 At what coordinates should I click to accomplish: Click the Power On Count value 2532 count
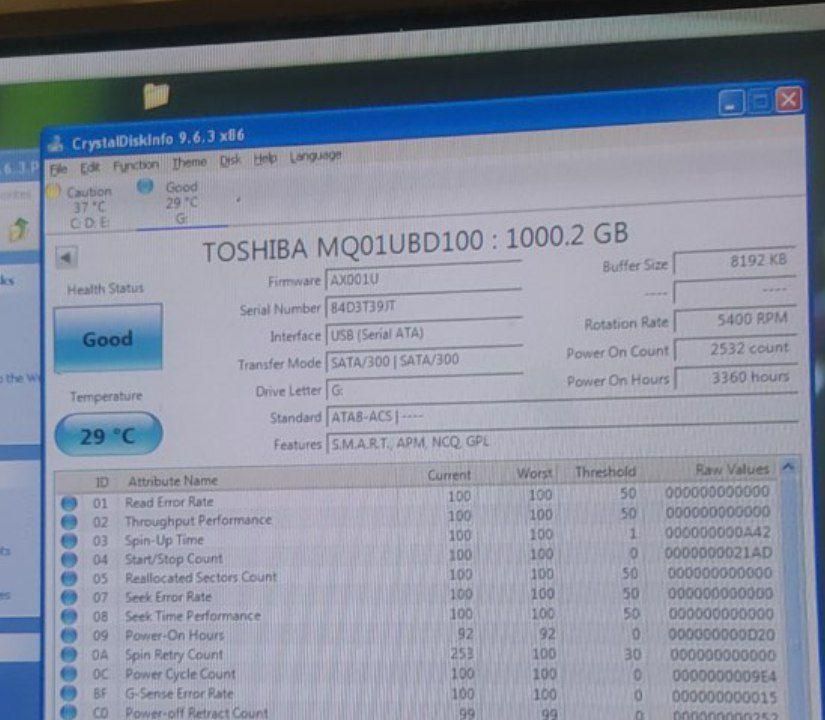(736, 348)
